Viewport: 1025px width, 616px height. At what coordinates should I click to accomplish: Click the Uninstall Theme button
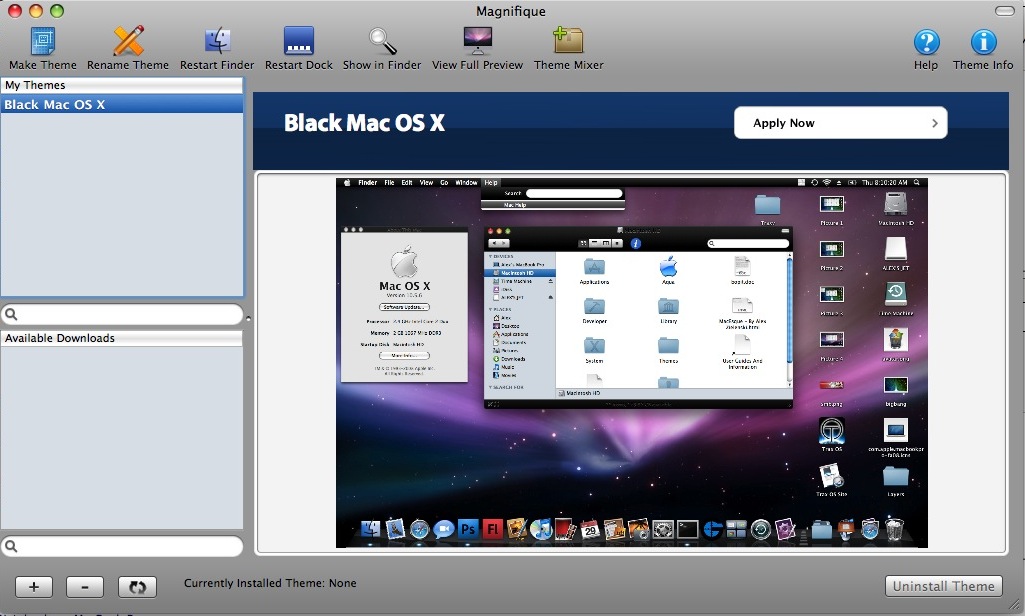pos(943,586)
